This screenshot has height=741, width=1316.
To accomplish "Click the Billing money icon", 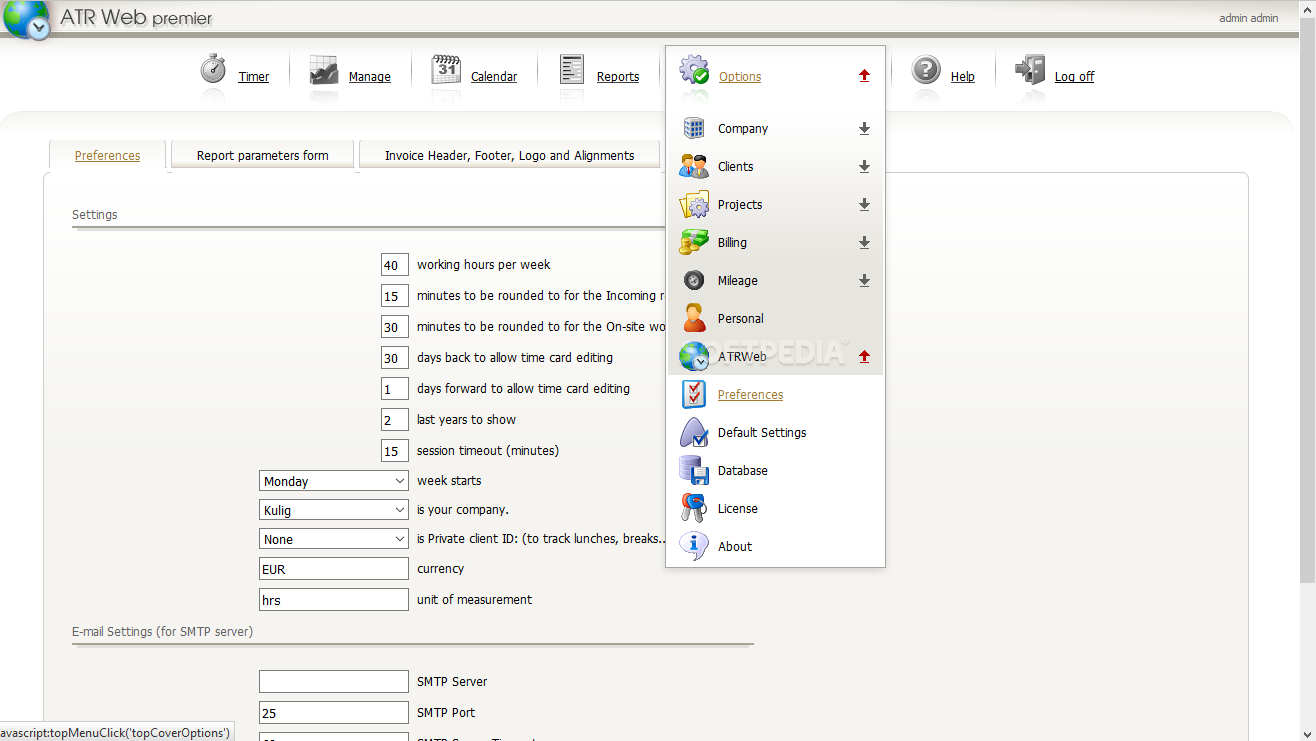I will pyautogui.click(x=694, y=242).
